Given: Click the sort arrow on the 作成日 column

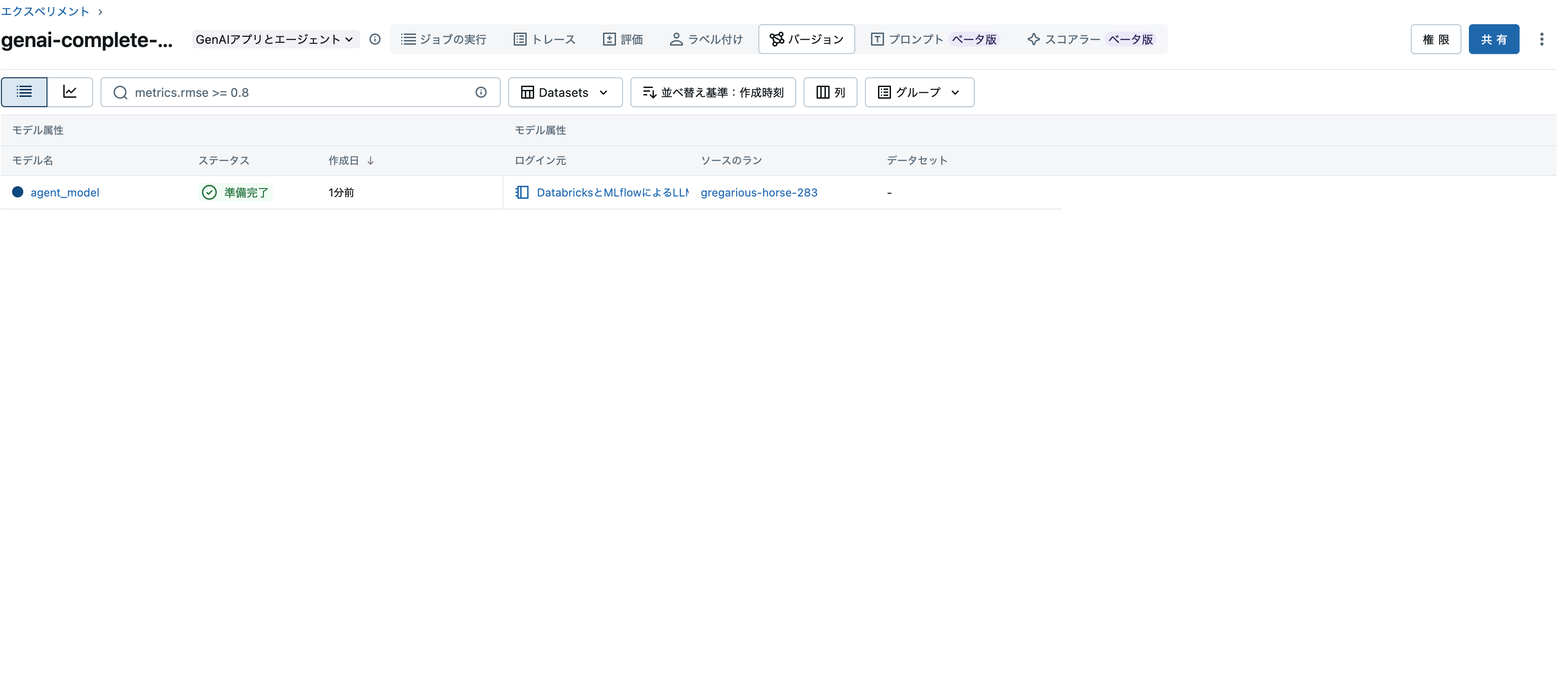Looking at the screenshot, I should (371, 160).
